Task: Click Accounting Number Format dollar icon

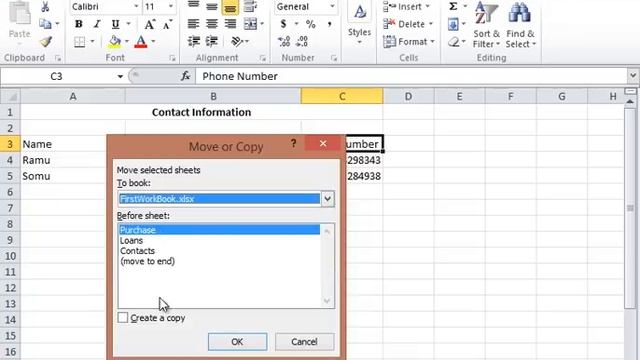Action: pos(283,24)
